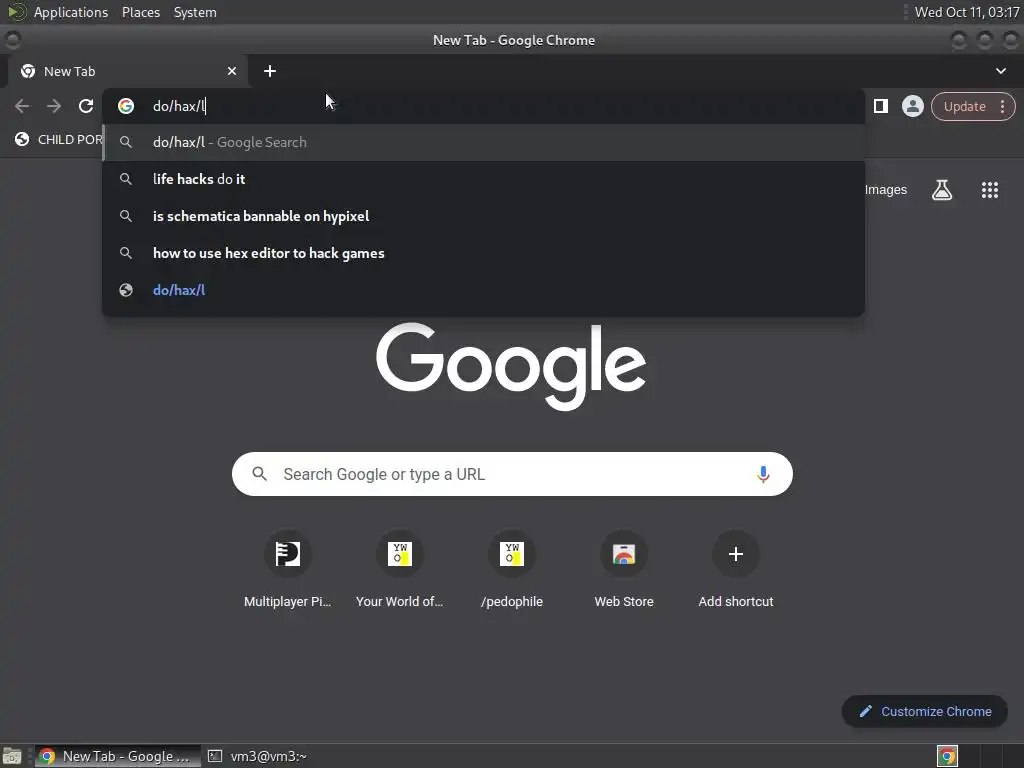Open a new tab with the plus button
Image resolution: width=1024 pixels, height=768 pixels.
pyautogui.click(x=270, y=71)
